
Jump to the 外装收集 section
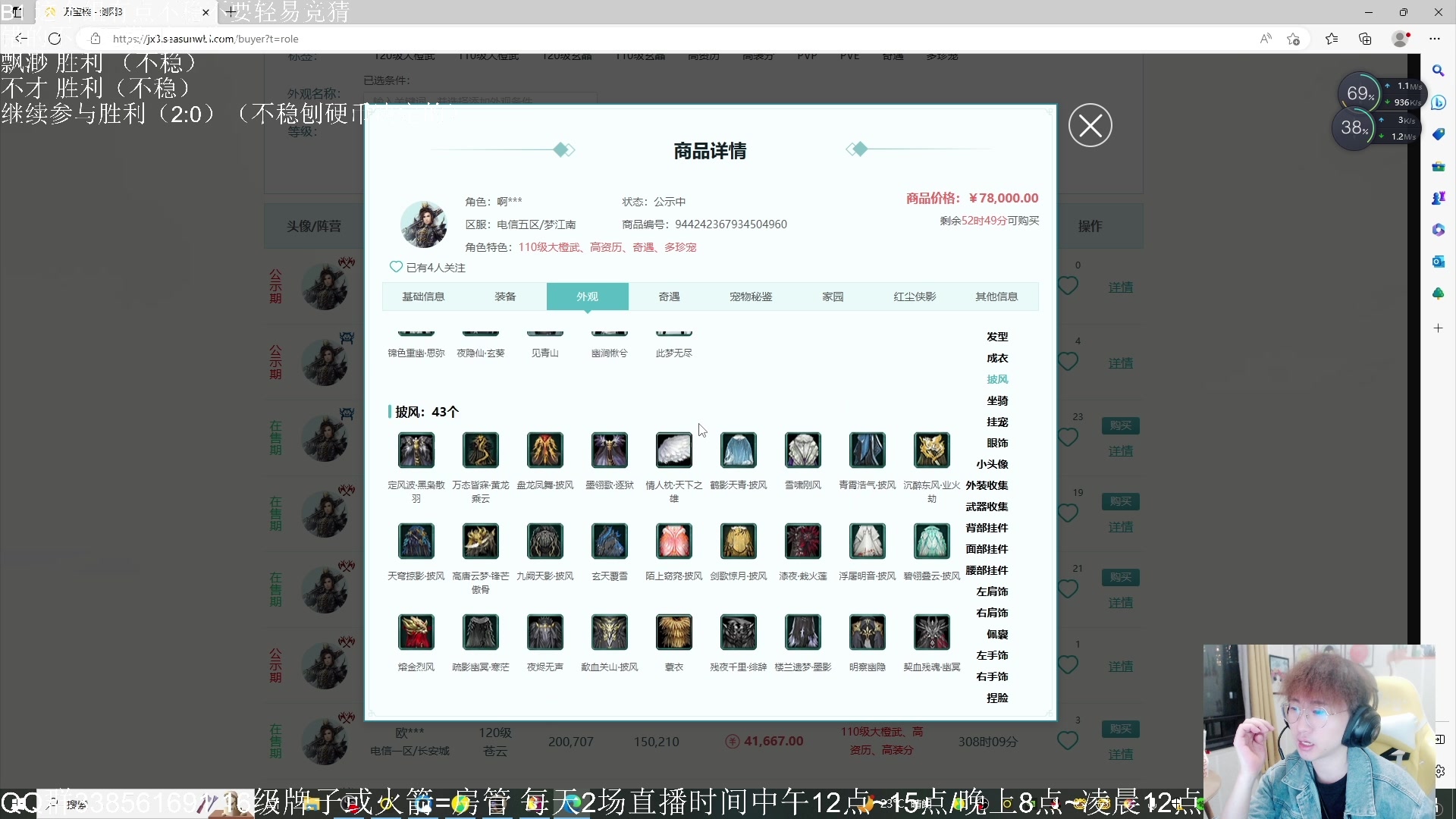coord(987,485)
